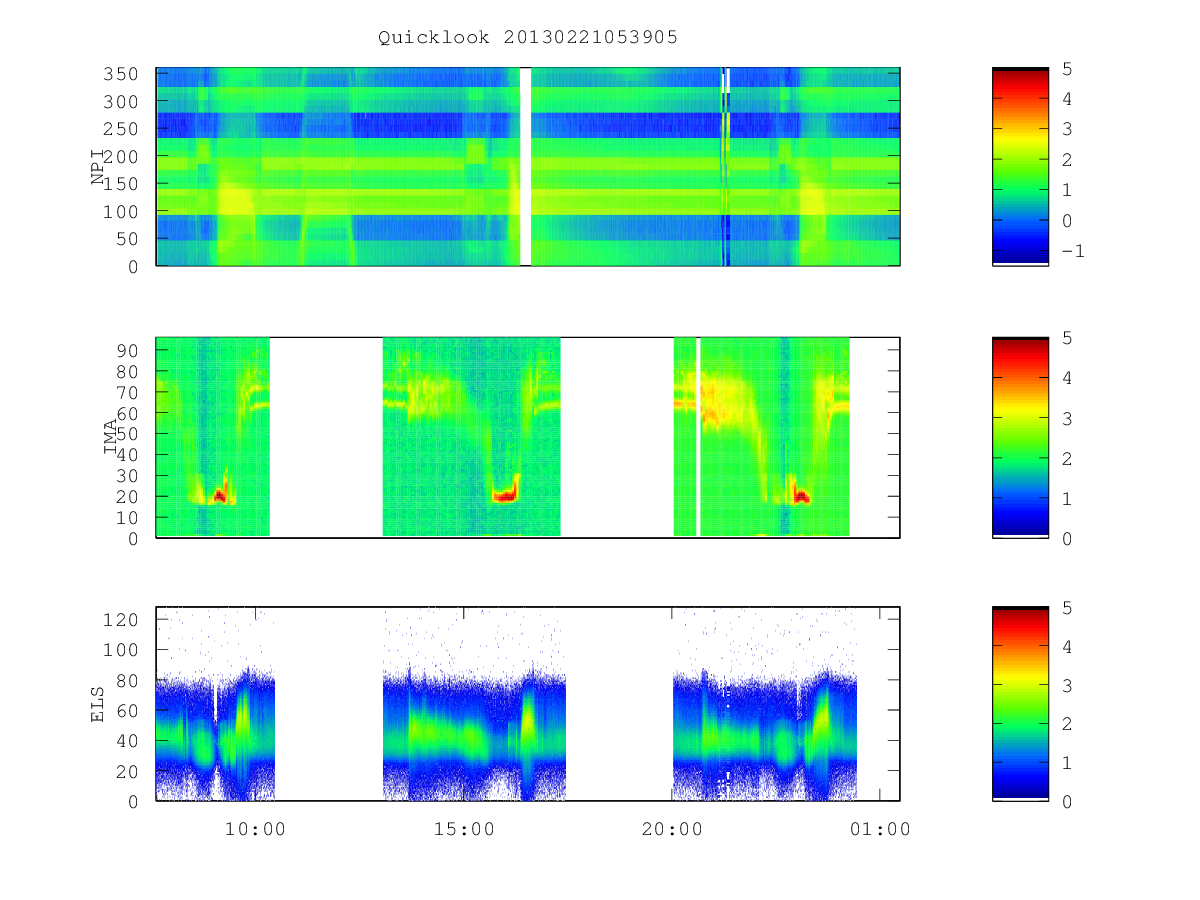Click the 4 label on ELS color bar

1066,646
